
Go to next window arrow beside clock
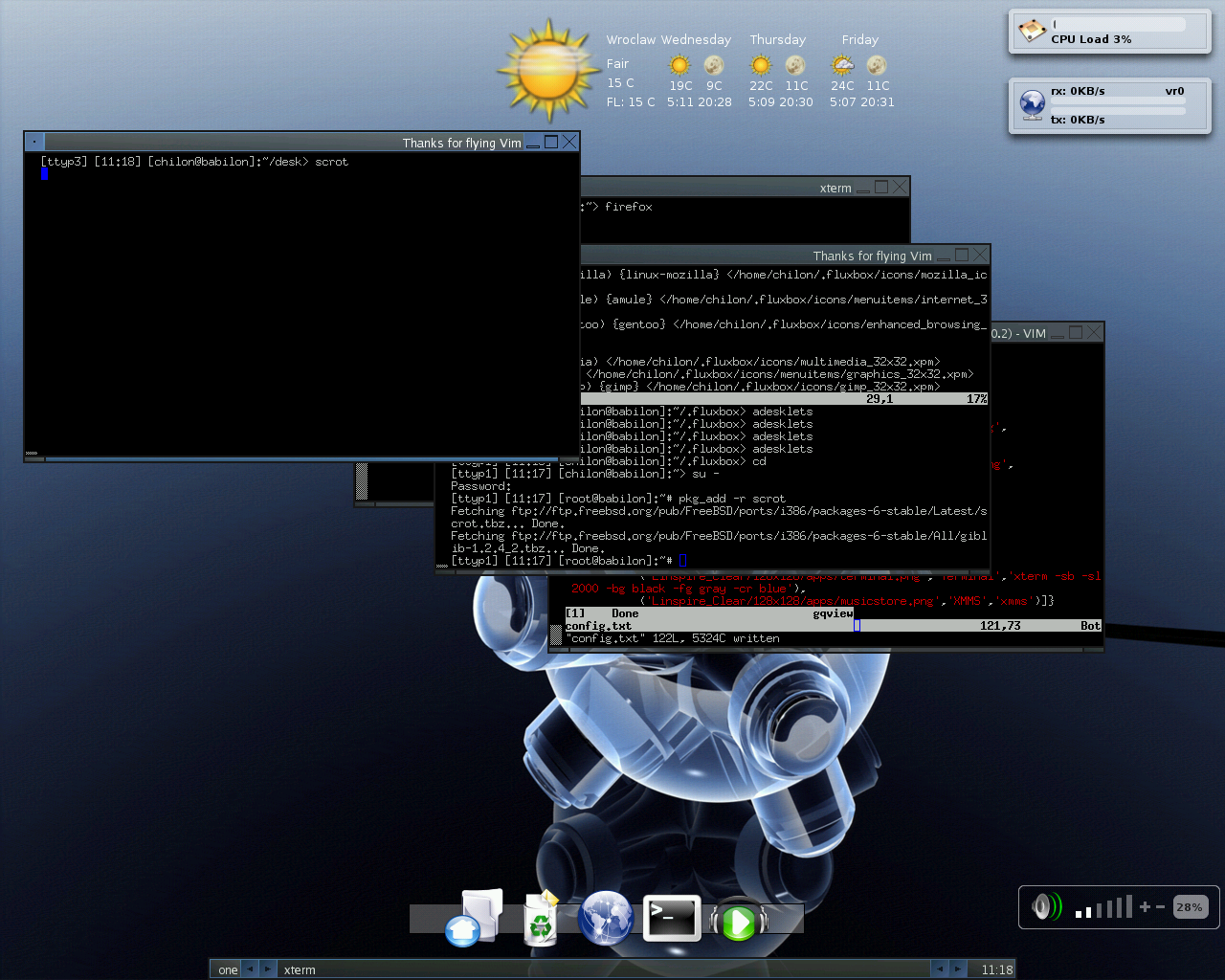(x=958, y=969)
